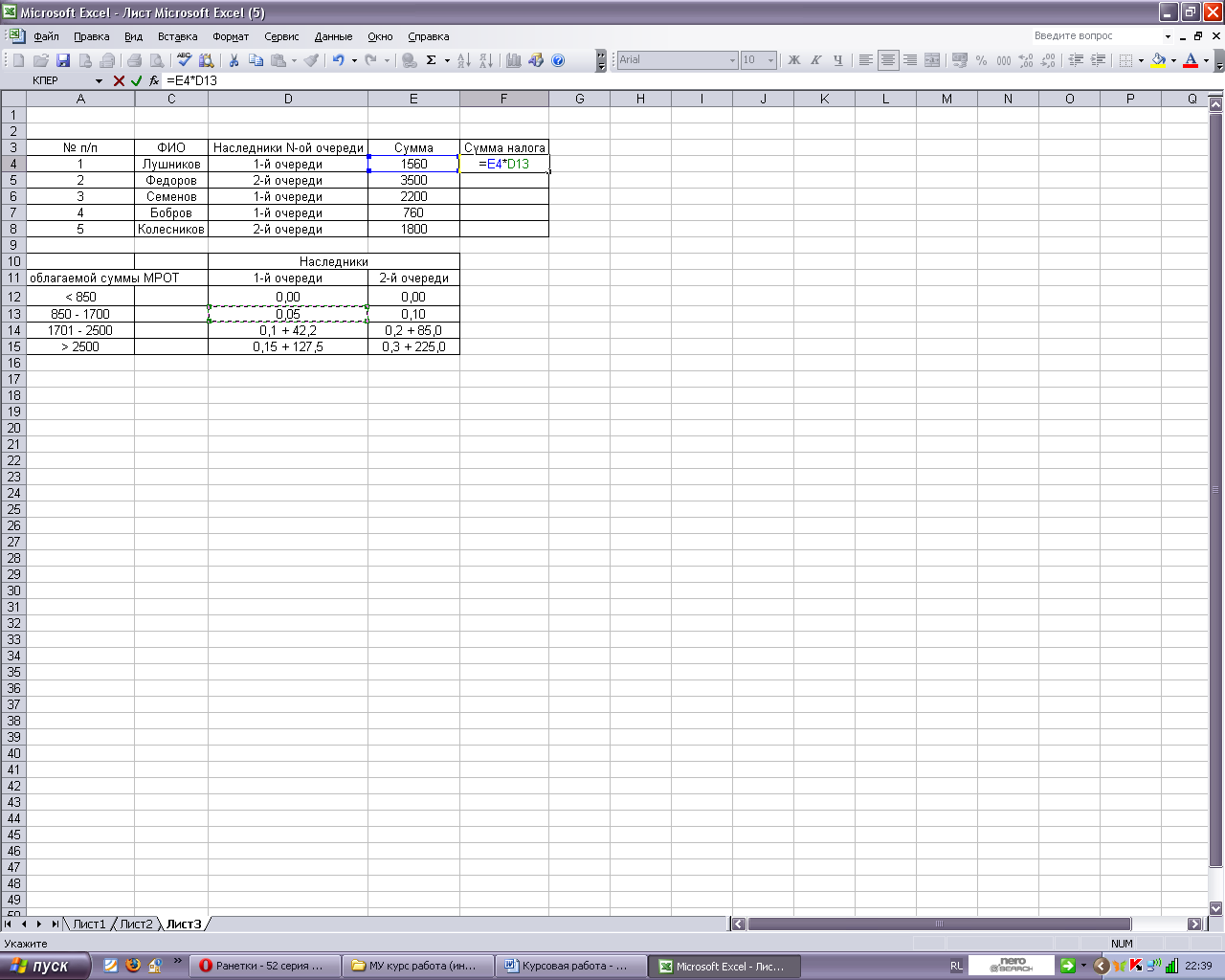Switch to the Лист2 sheet tab

click(136, 924)
